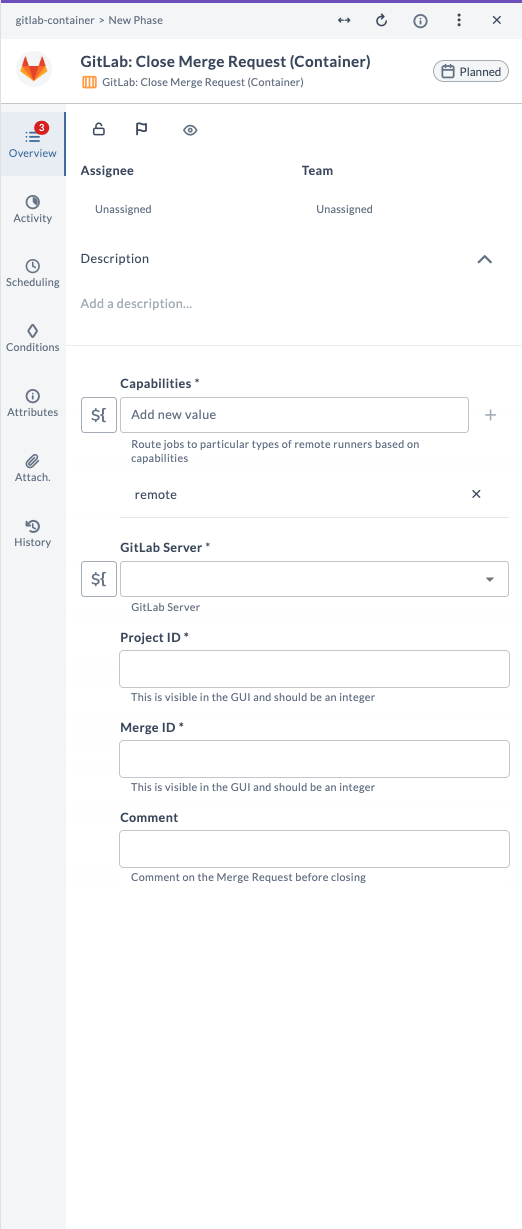Toggle variable mode for Capabilities field
The width and height of the screenshot is (522, 1229).
coord(98,414)
